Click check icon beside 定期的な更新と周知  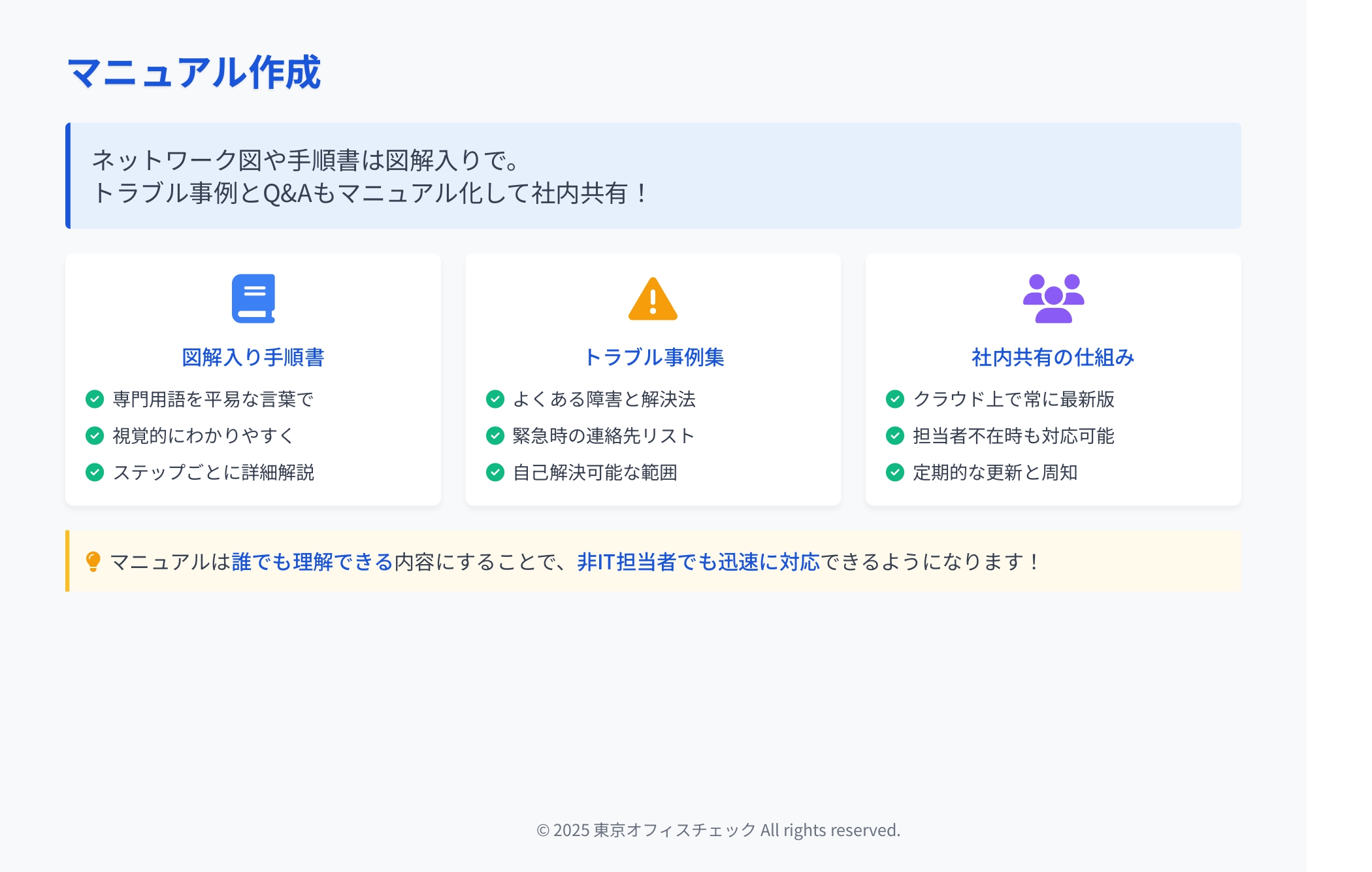click(x=895, y=472)
